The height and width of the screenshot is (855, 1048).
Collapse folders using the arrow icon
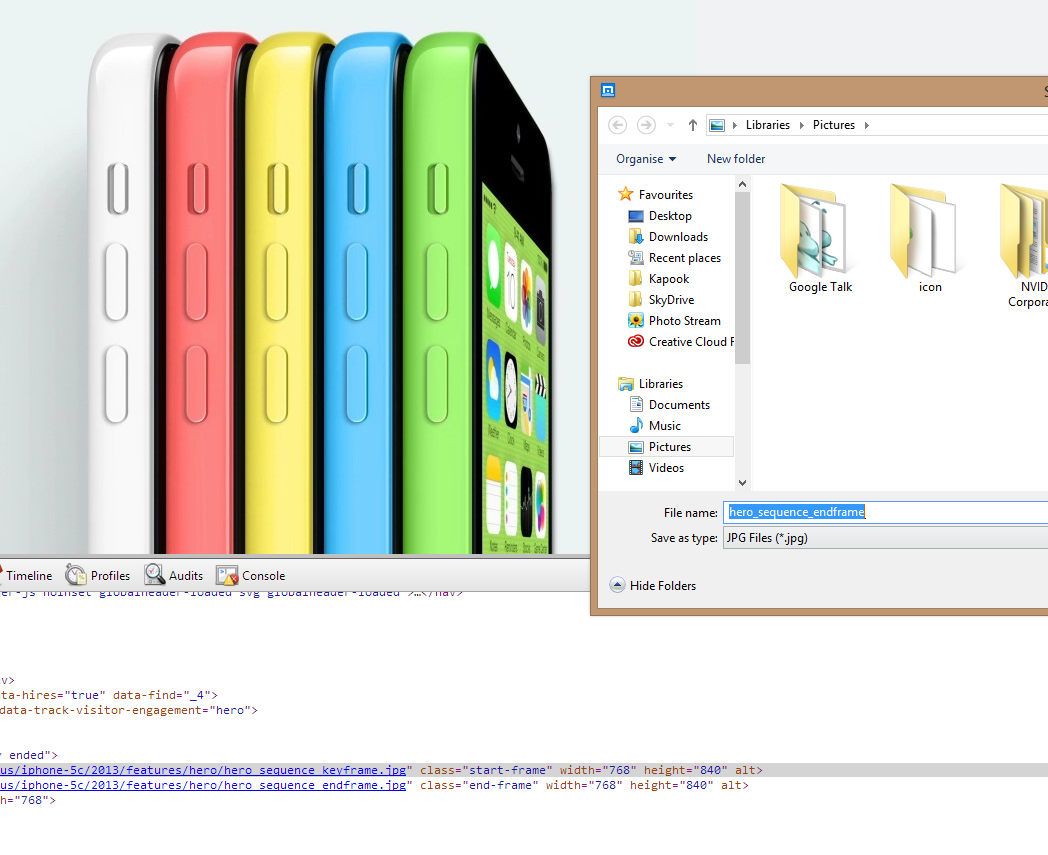618,585
